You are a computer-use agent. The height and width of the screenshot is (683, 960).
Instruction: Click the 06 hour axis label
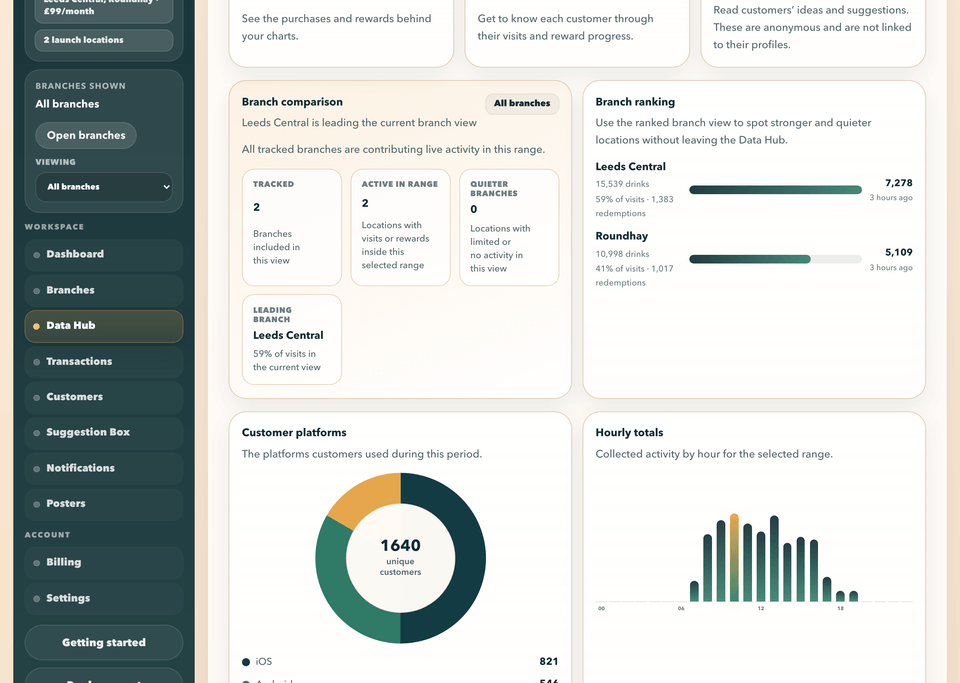[681, 608]
